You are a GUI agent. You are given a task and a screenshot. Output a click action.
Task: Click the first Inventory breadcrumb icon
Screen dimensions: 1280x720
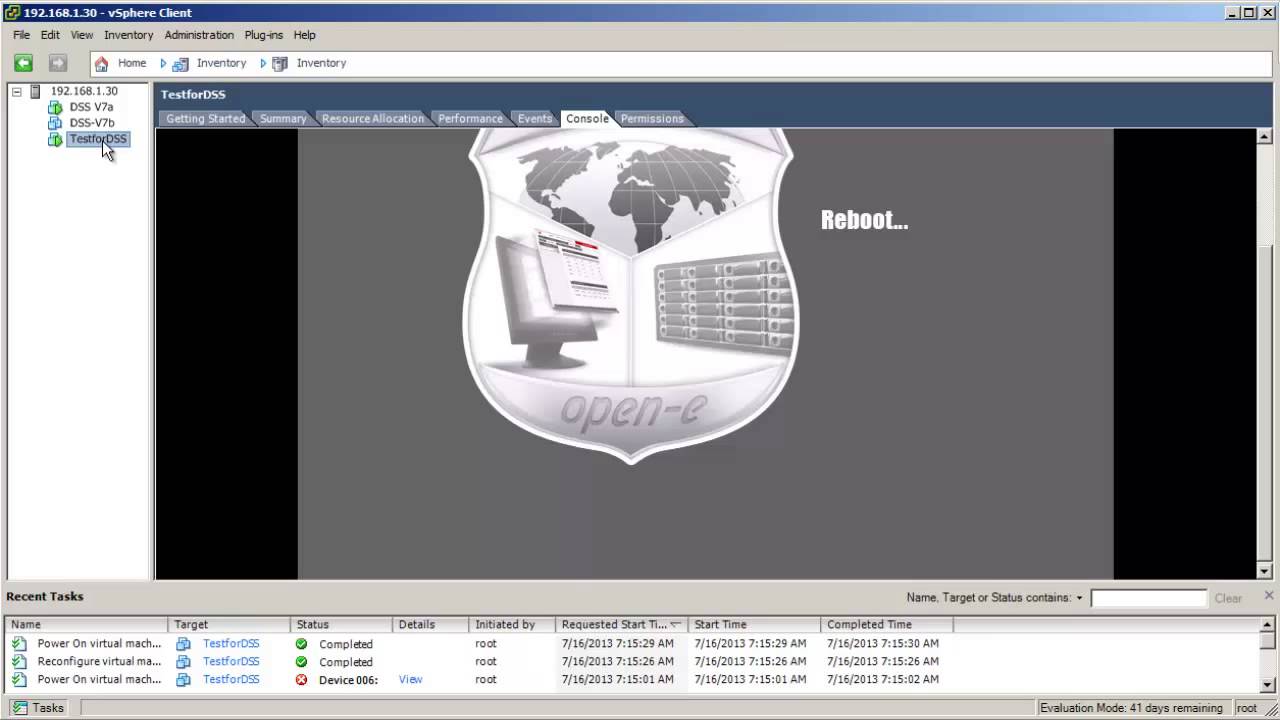click(x=180, y=63)
